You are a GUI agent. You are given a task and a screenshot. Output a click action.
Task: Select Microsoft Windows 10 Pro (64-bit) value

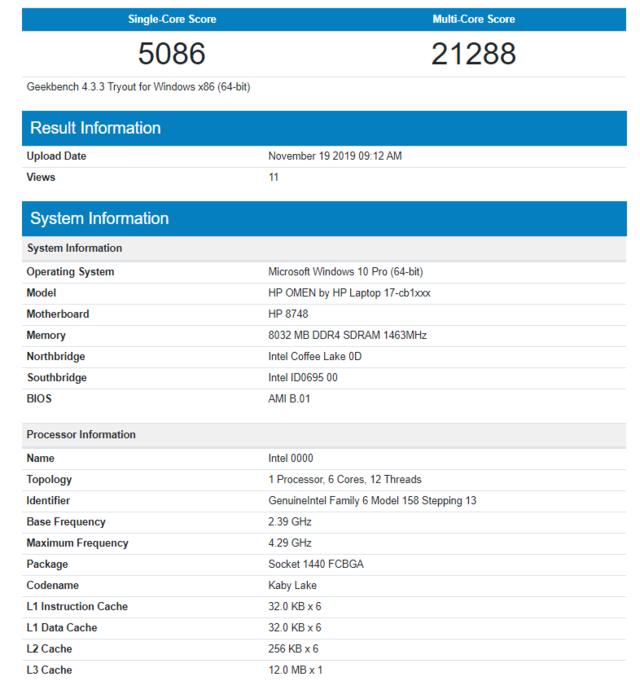346,272
